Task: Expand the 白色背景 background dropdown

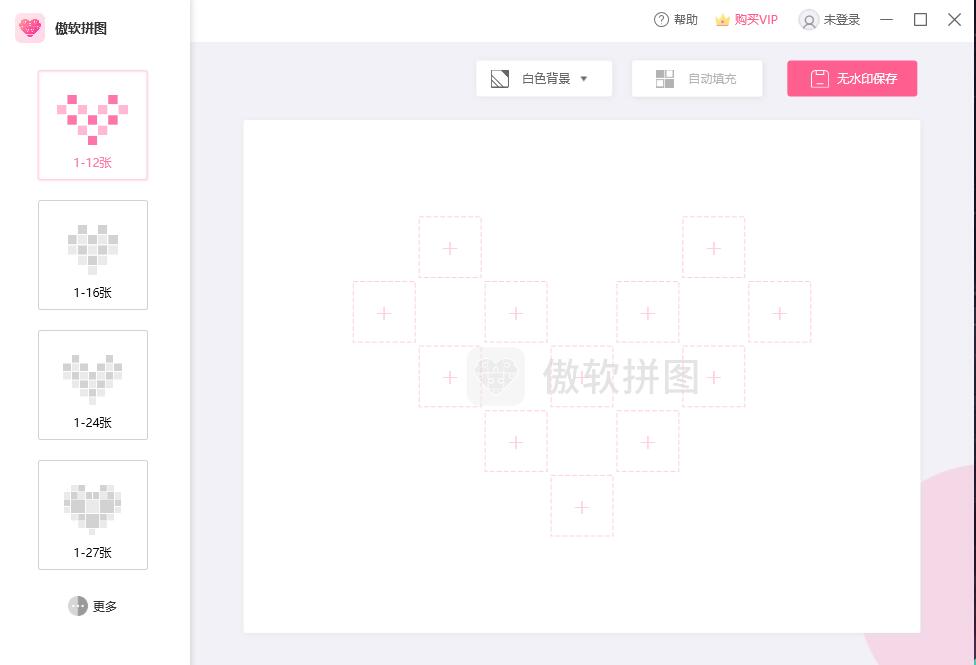Action: pyautogui.click(x=544, y=78)
